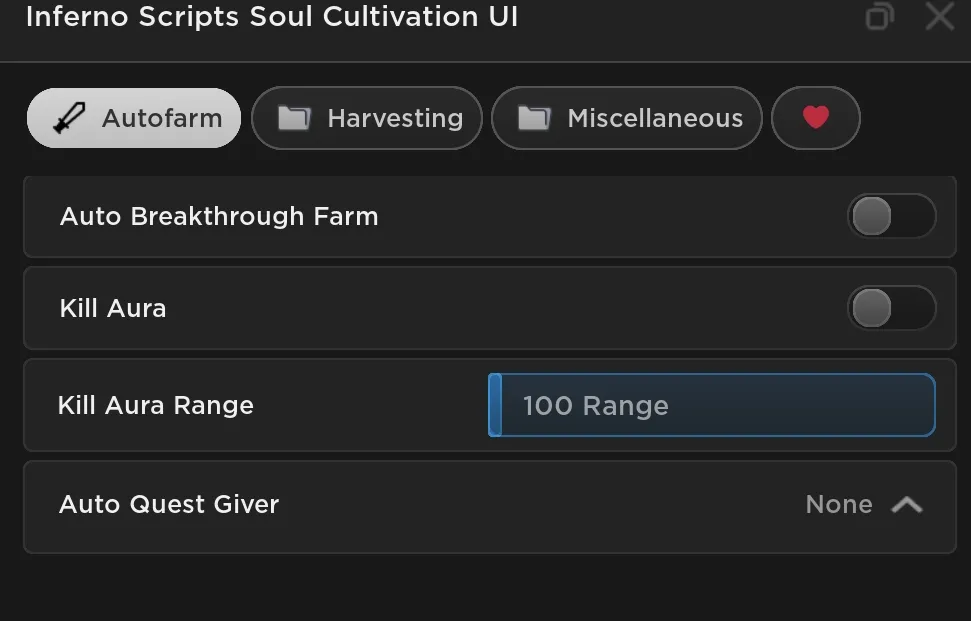Click the sword icon on Autofarm tab
Viewport: 971px width, 621px height.
pos(69,118)
